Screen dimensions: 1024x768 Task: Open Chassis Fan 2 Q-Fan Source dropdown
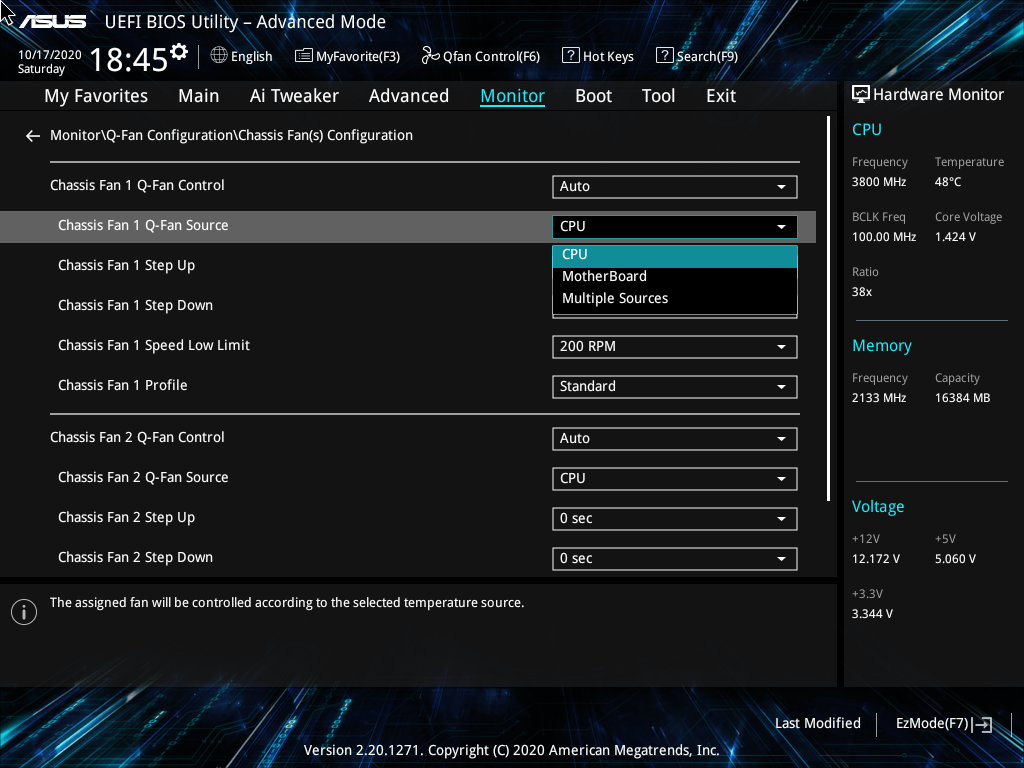(x=675, y=479)
